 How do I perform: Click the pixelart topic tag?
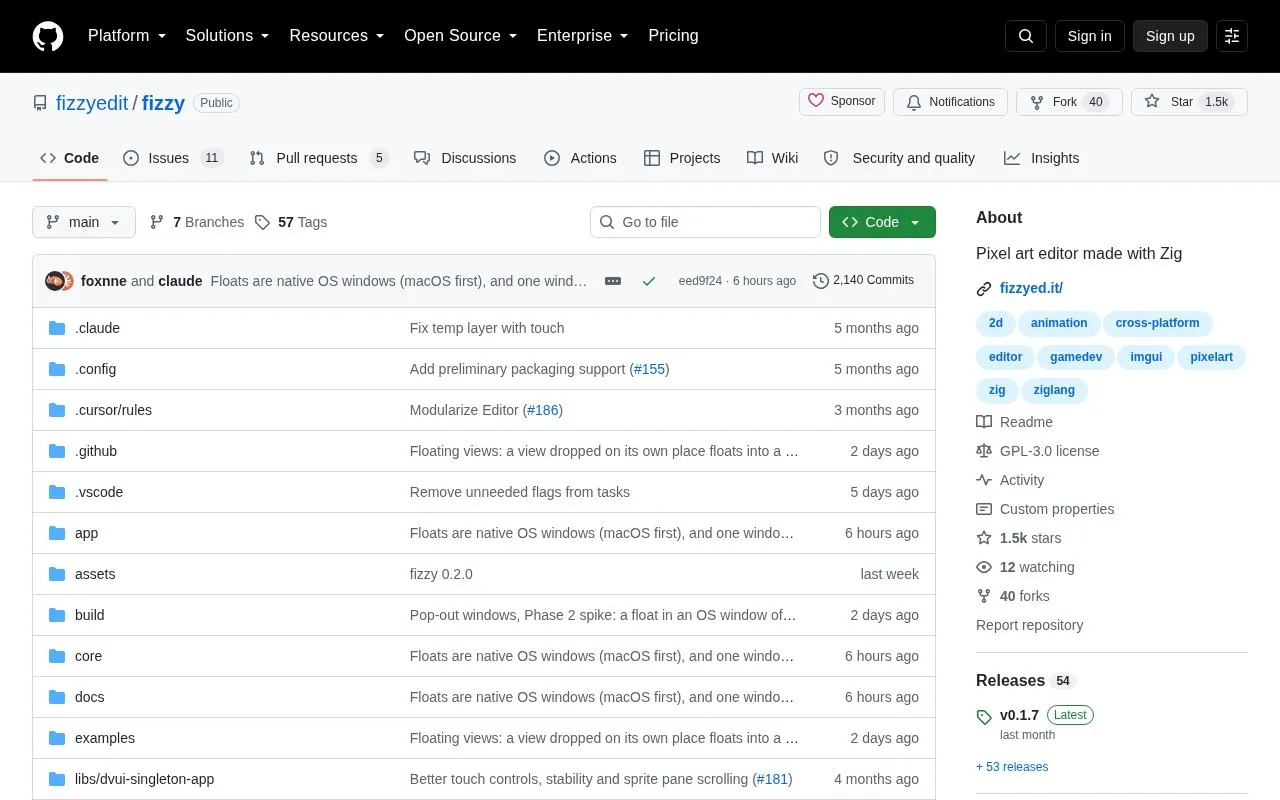click(x=1211, y=357)
